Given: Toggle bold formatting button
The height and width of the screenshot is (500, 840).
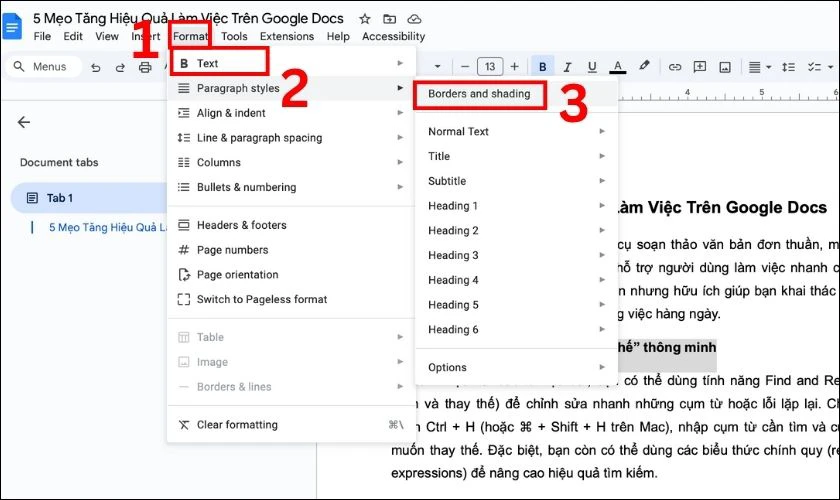Looking at the screenshot, I should point(543,66).
